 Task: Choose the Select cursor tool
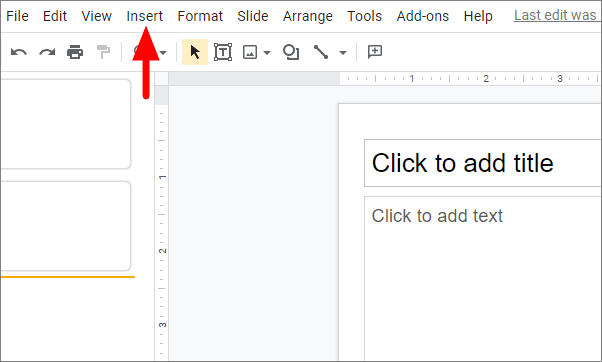pyautogui.click(x=195, y=52)
